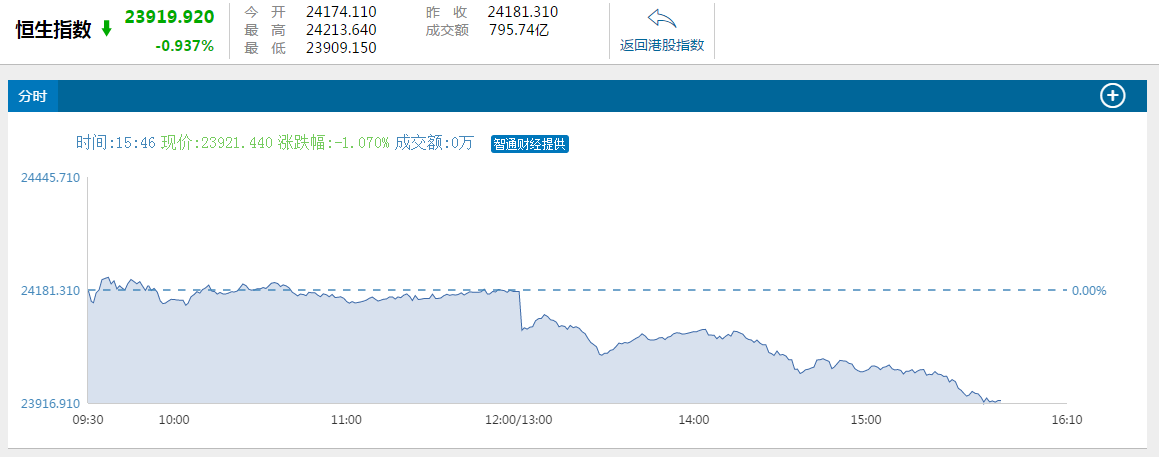The width and height of the screenshot is (1159, 457).
Task: Select the 分时 tab
Action: pyautogui.click(x=33, y=96)
